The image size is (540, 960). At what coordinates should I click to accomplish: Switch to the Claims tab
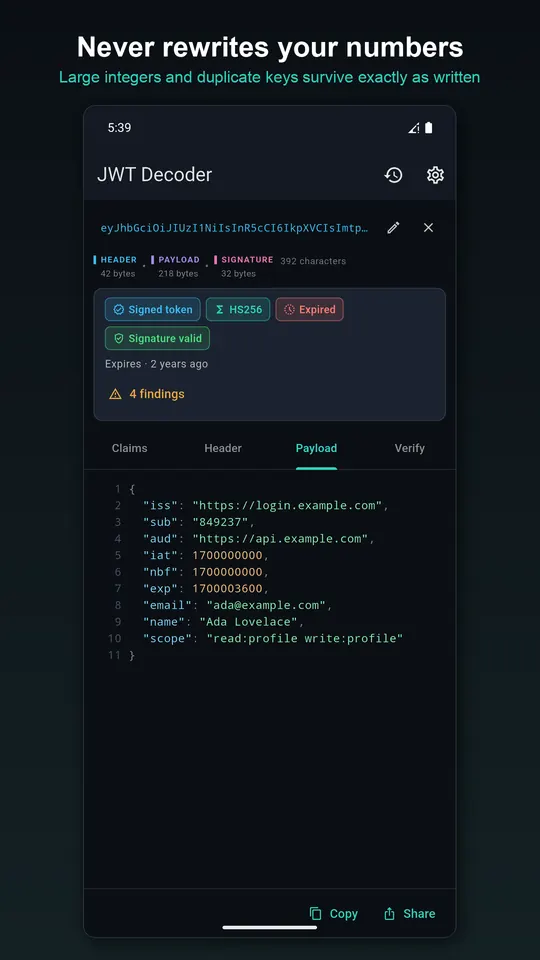(130, 448)
